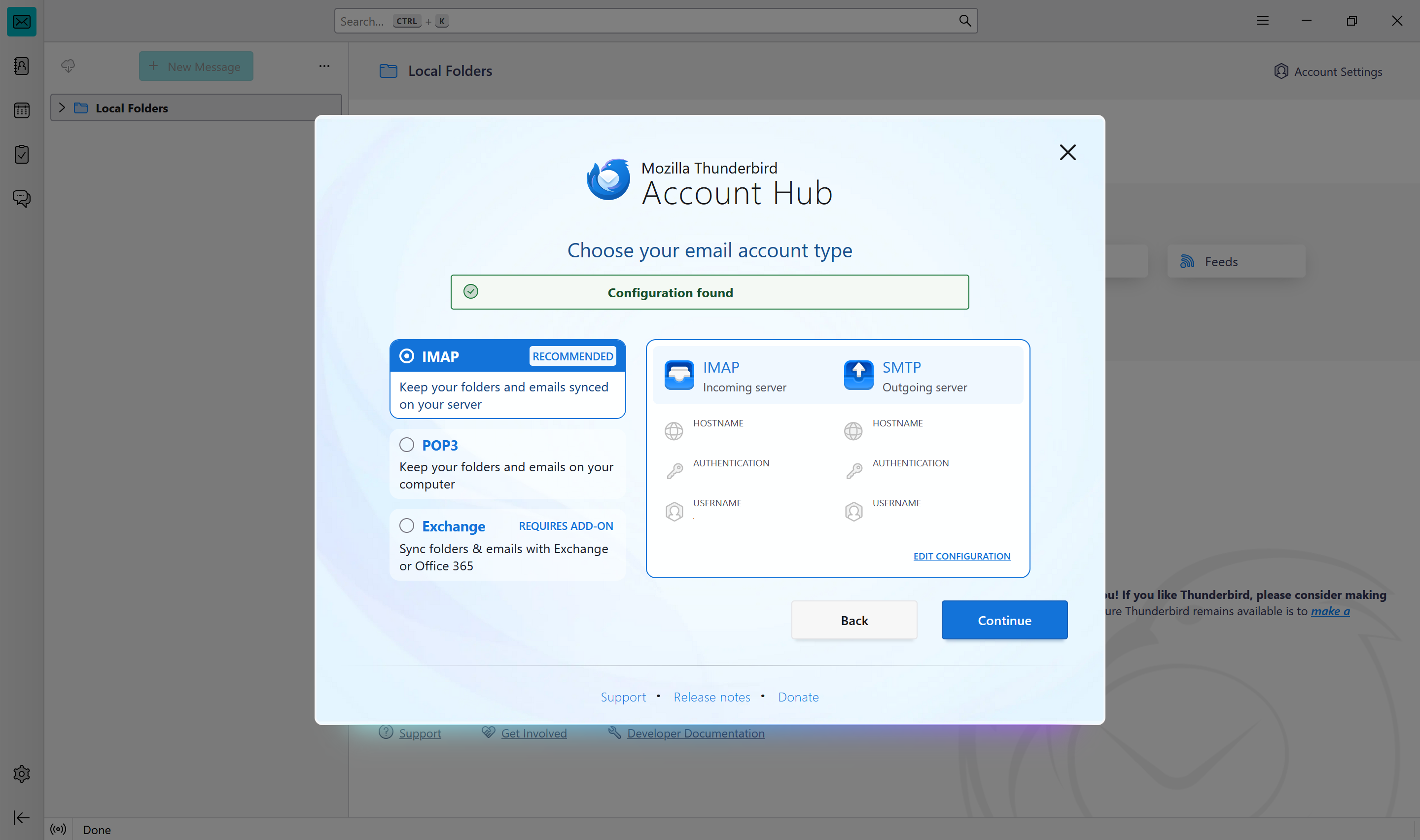
Task: Click the Feeds RSS icon
Action: tap(1187, 261)
